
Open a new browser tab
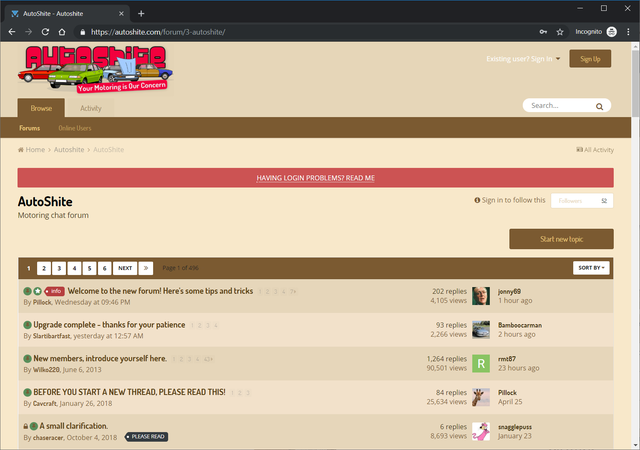(141, 13)
